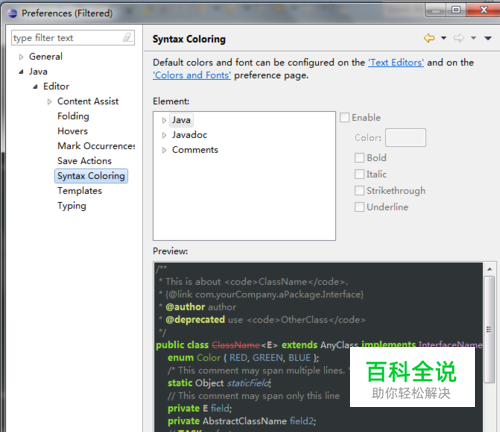Expand the General tree node
The width and height of the screenshot is (500, 432).
coord(21,57)
